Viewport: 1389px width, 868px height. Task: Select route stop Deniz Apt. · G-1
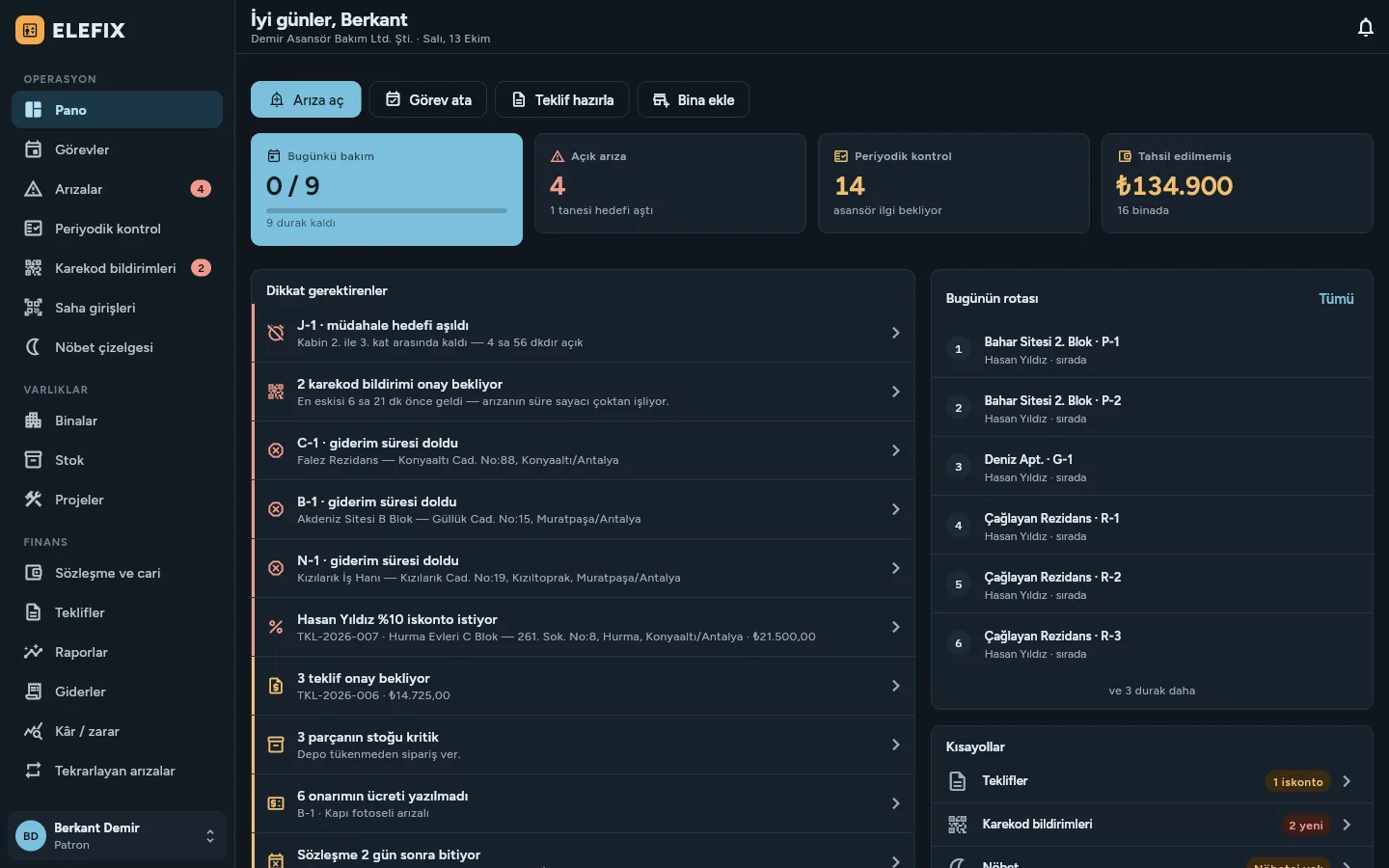click(x=1152, y=467)
